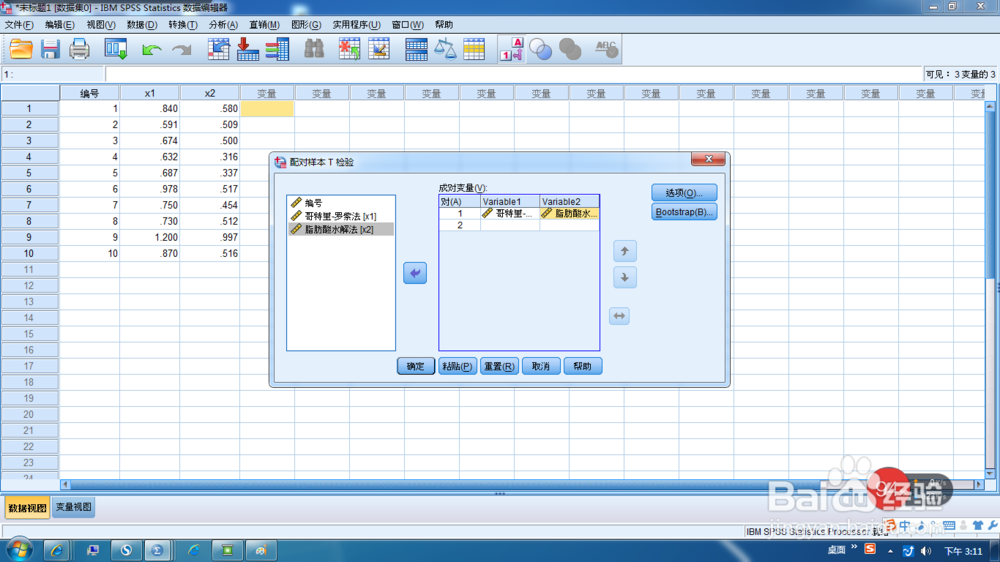
Task: Open the 数据(D) menu
Action: click(142, 25)
